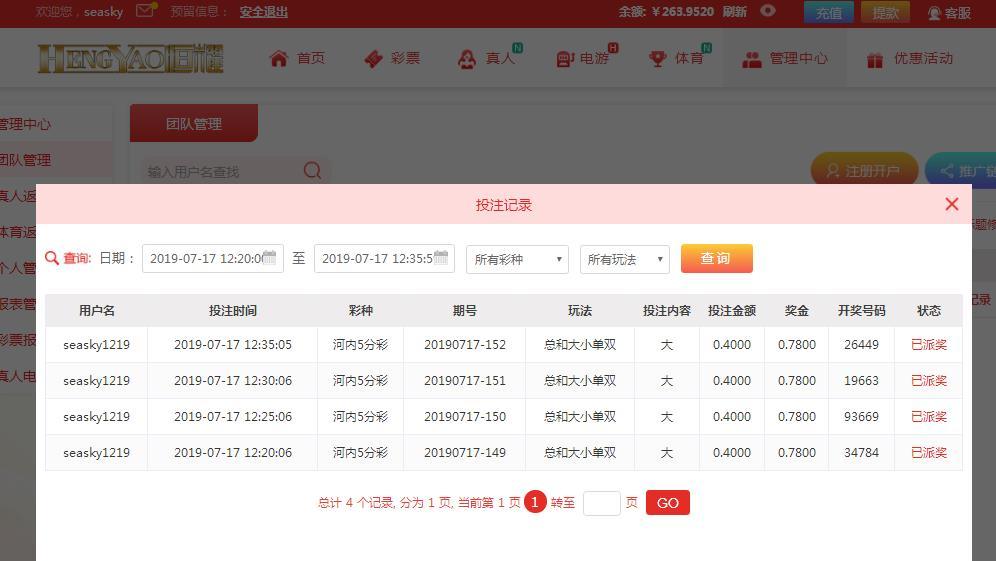The image size is (996, 561).
Task: Open the 真人 live casino menu
Action: click(488, 58)
